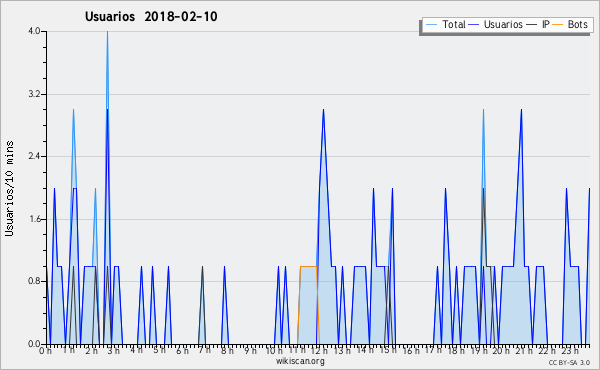
Task: Click the y-axis label 'Usuarios/10 mins'
Action: pos(9,188)
